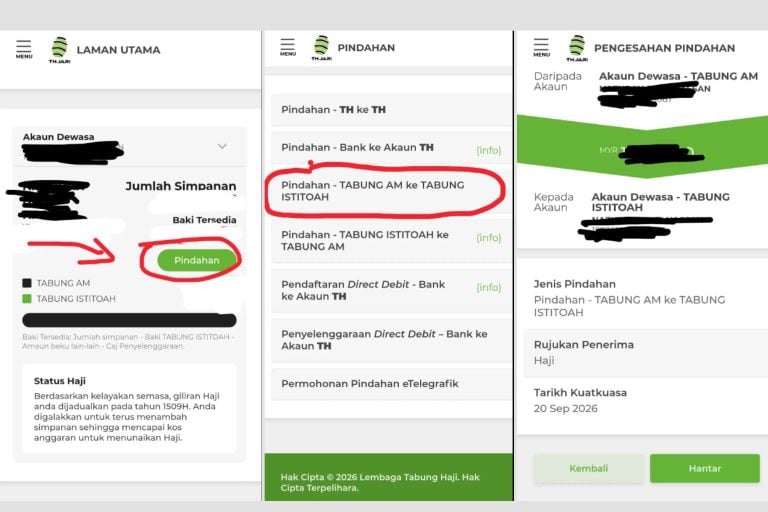Click the Hantar button
The width and height of the screenshot is (768, 512).
[x=705, y=468]
